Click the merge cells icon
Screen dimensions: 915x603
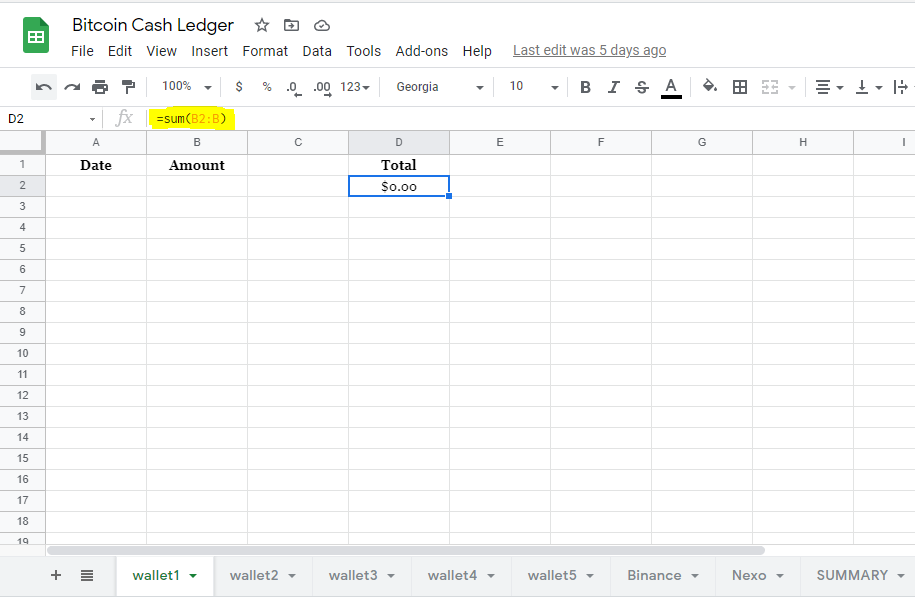tap(770, 87)
